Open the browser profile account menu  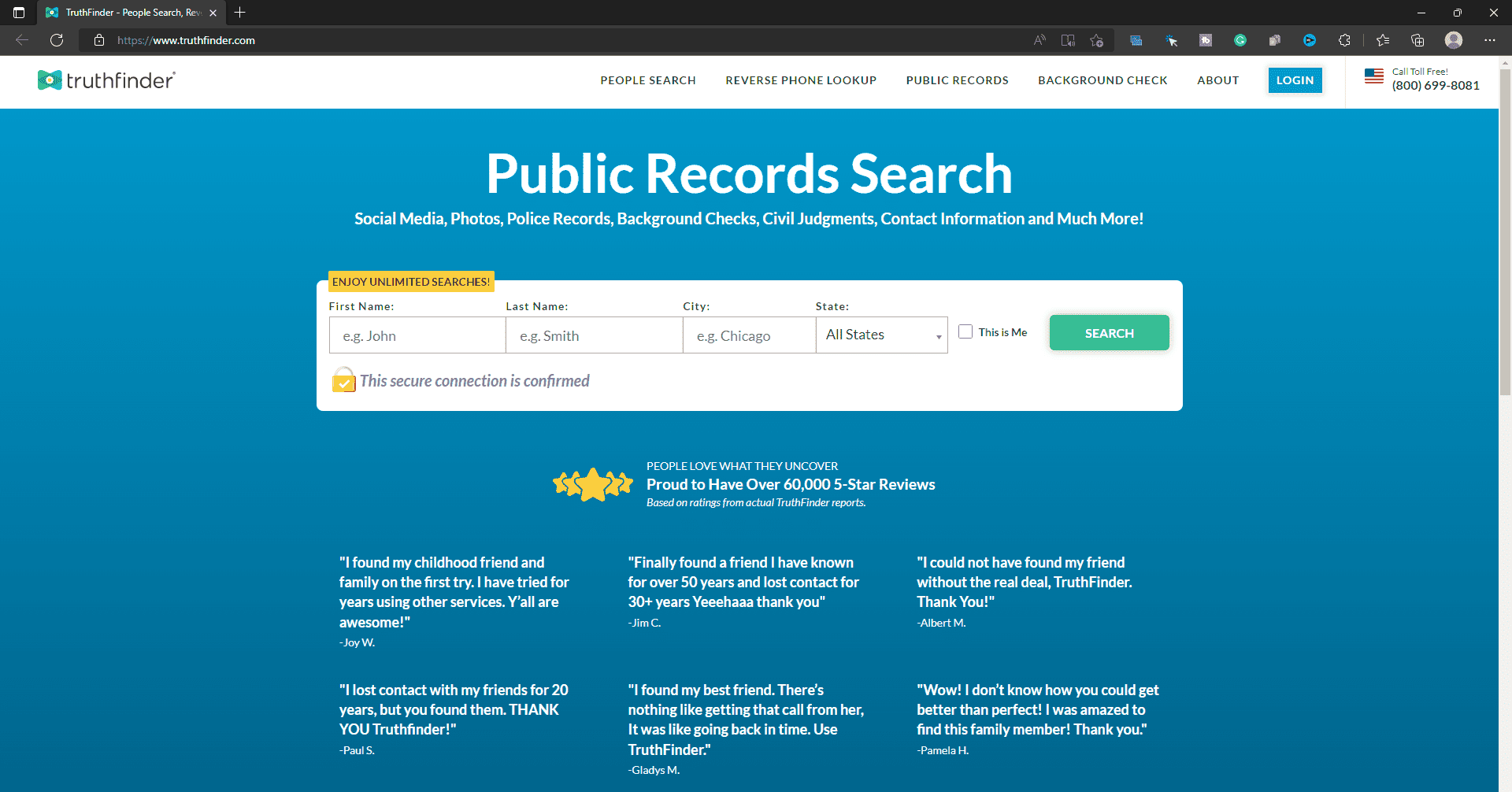(1454, 40)
